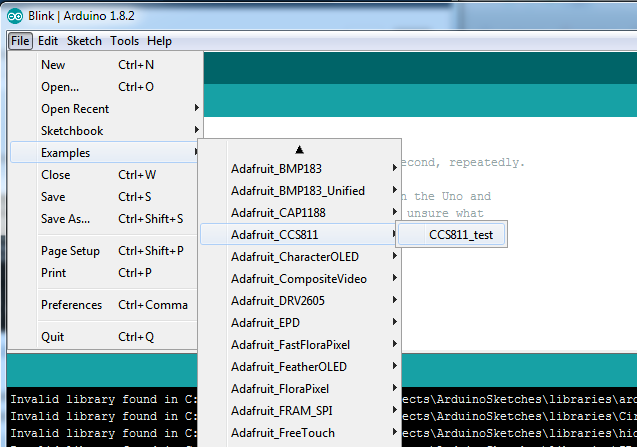This screenshot has height=447, width=637.
Task: Expand the Sketchbook submenu
Action: (x=72, y=131)
